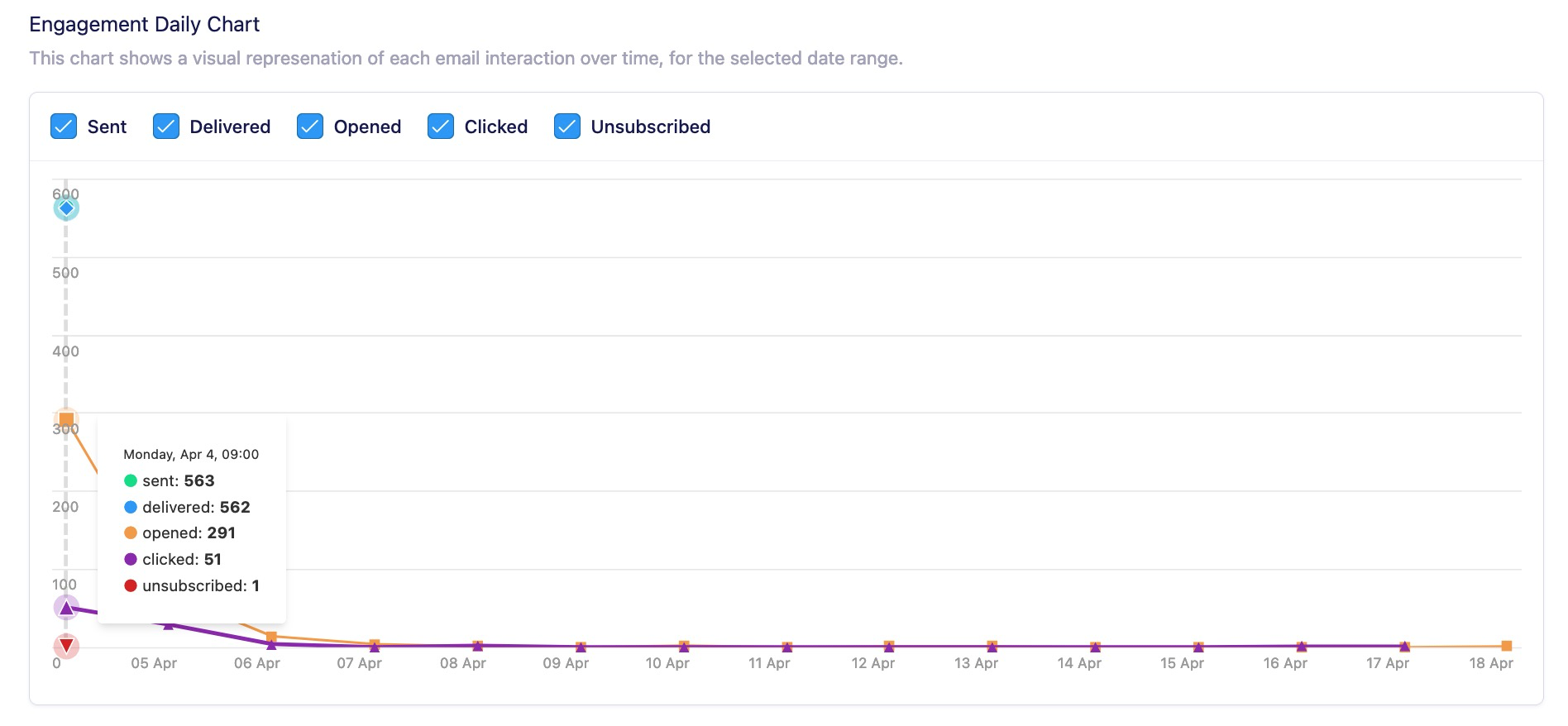1568x726 pixels.
Task: Toggle the Unsubscribed checkbox off
Action: (x=566, y=127)
